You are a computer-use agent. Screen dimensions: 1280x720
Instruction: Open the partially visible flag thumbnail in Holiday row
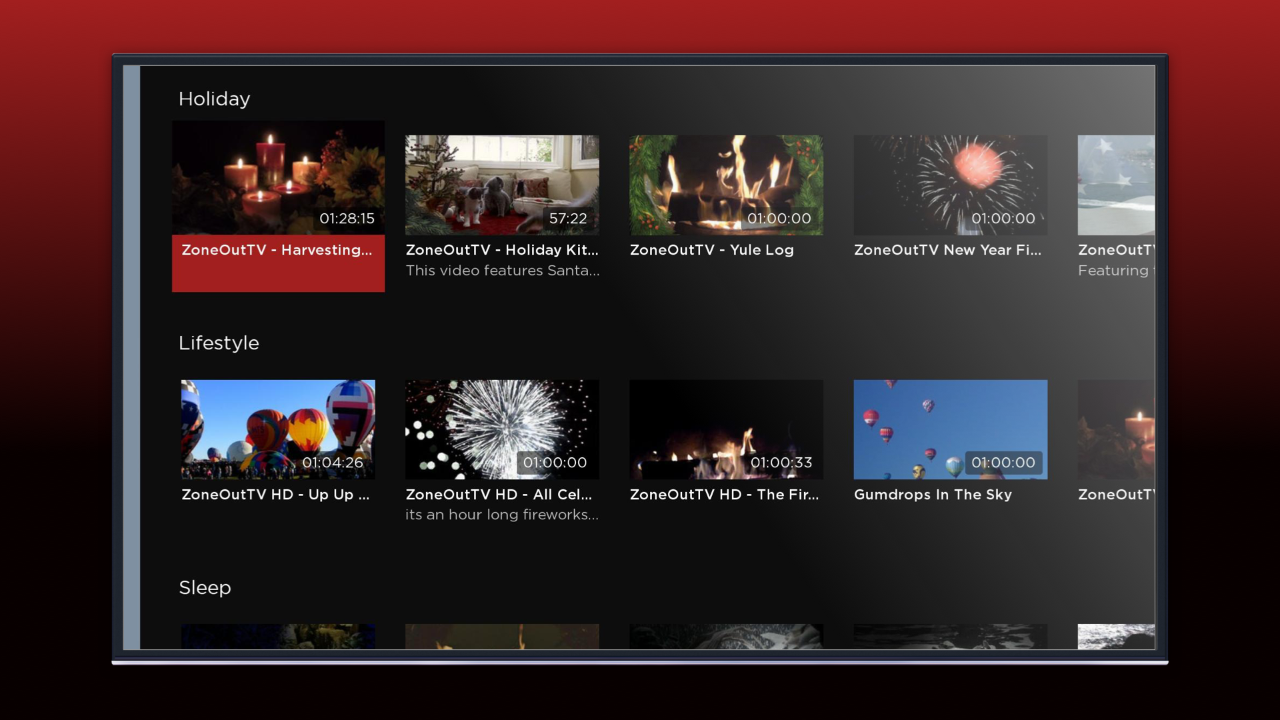click(1116, 185)
